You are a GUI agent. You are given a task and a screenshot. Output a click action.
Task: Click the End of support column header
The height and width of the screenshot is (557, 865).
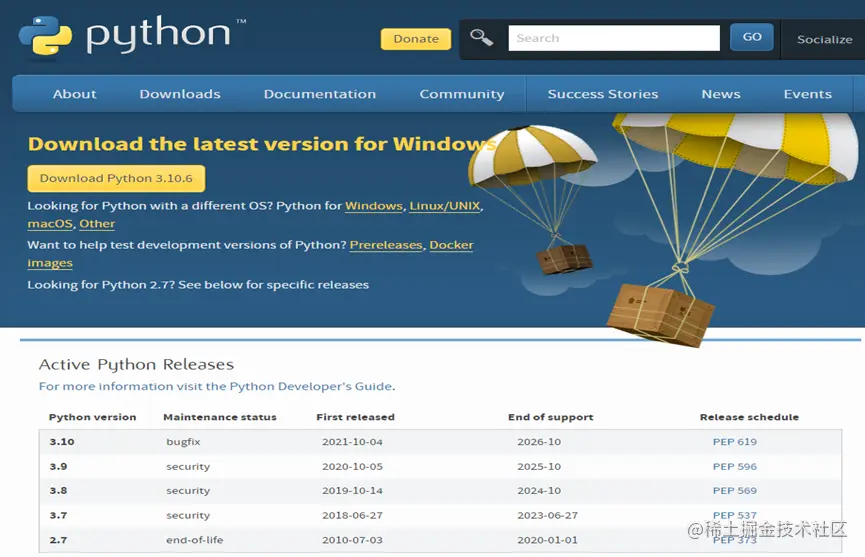click(551, 417)
